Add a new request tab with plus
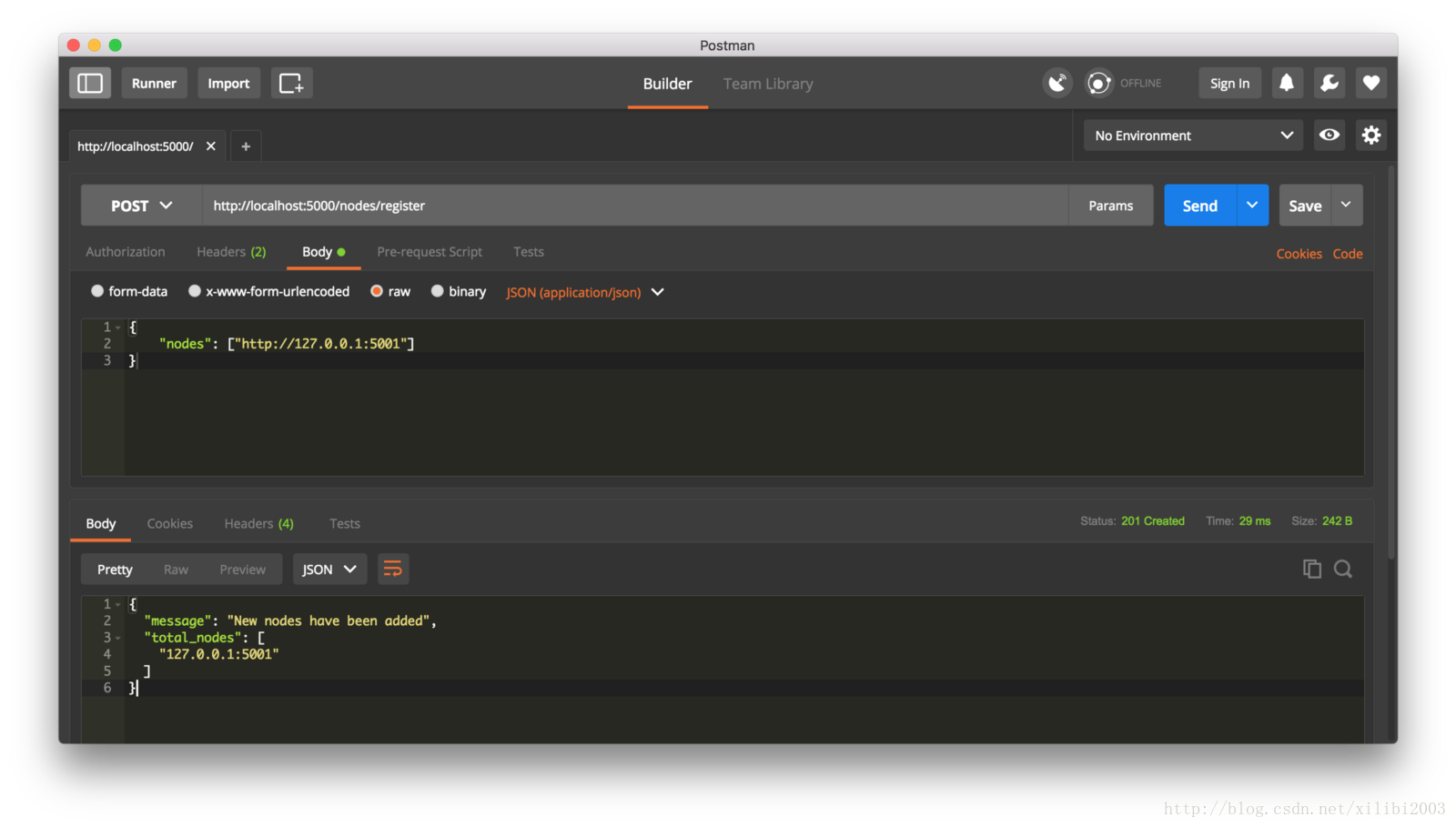The width and height of the screenshot is (1456, 827). point(246,146)
